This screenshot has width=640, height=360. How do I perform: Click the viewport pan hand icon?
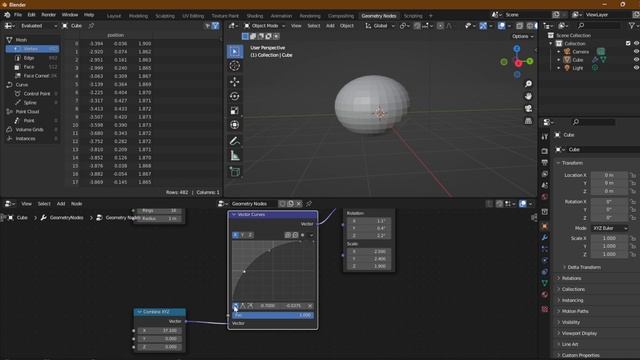tap(529, 96)
